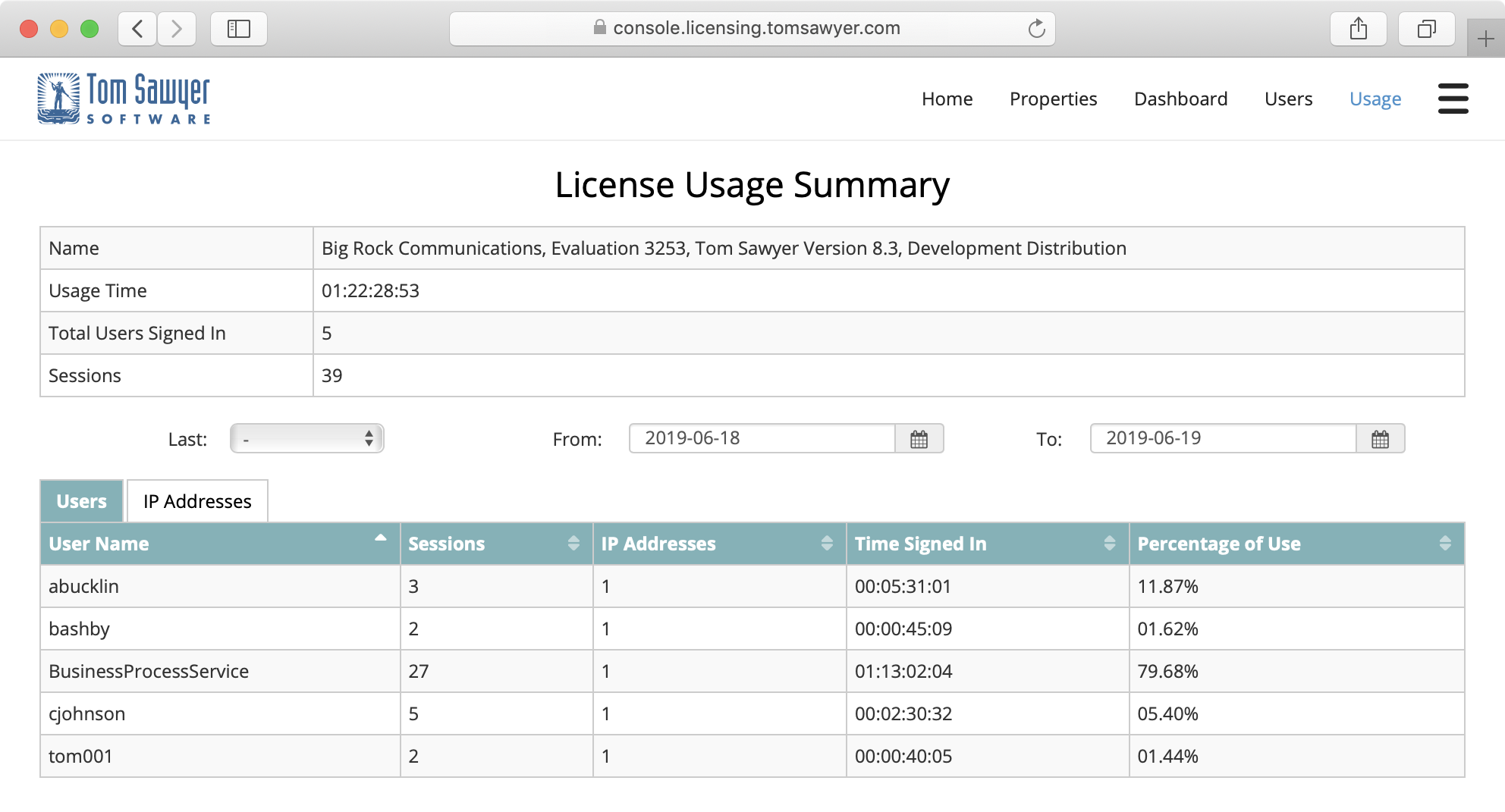Click the Usage Time value 01:22:28:53
The image size is (1505, 812).
click(370, 290)
